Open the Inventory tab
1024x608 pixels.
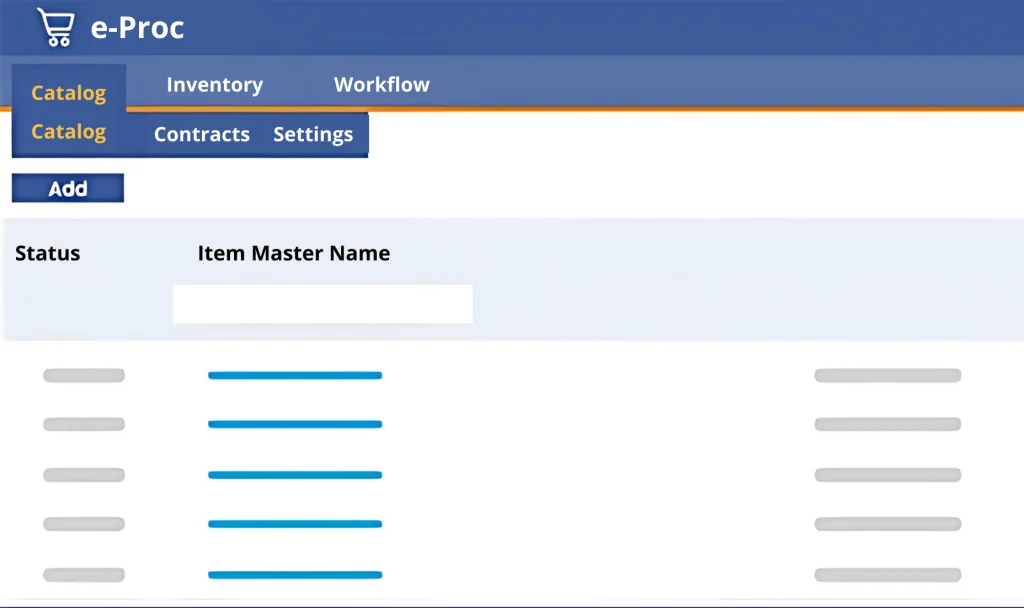214,85
